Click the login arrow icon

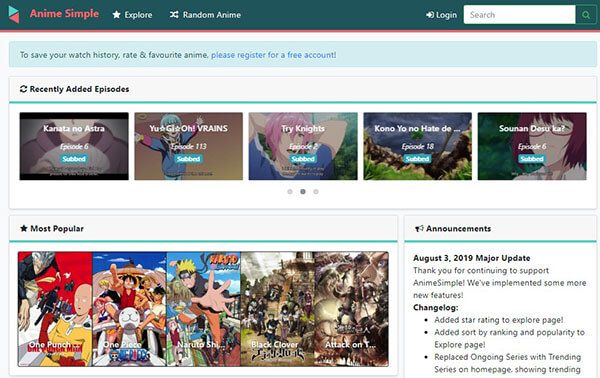(430, 15)
